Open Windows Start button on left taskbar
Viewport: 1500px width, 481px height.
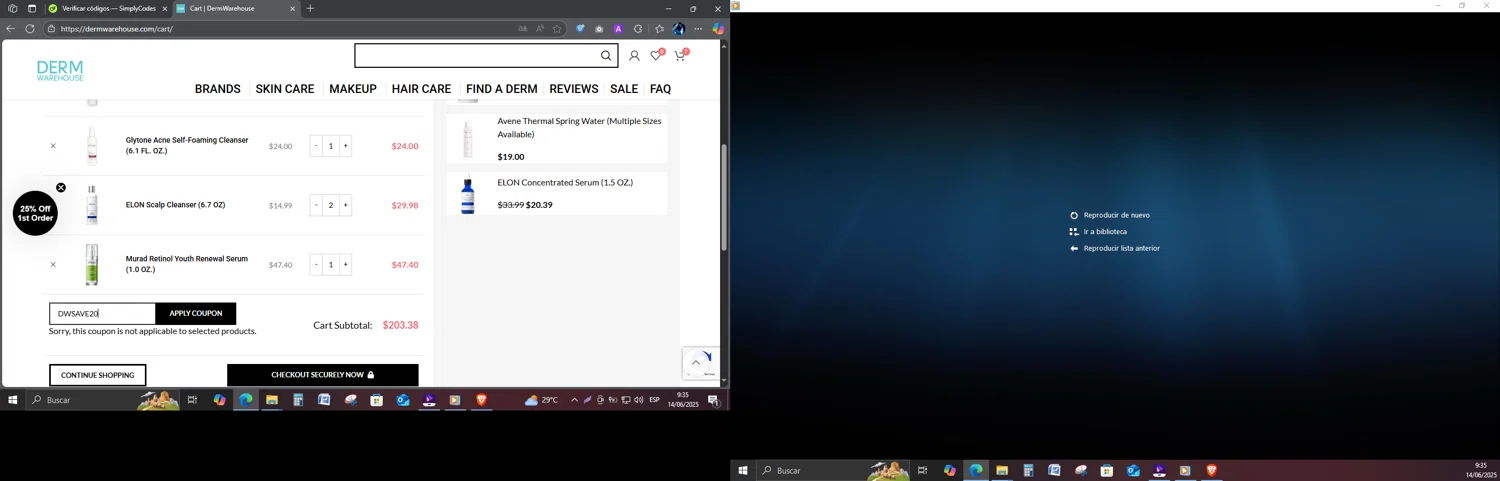13,400
